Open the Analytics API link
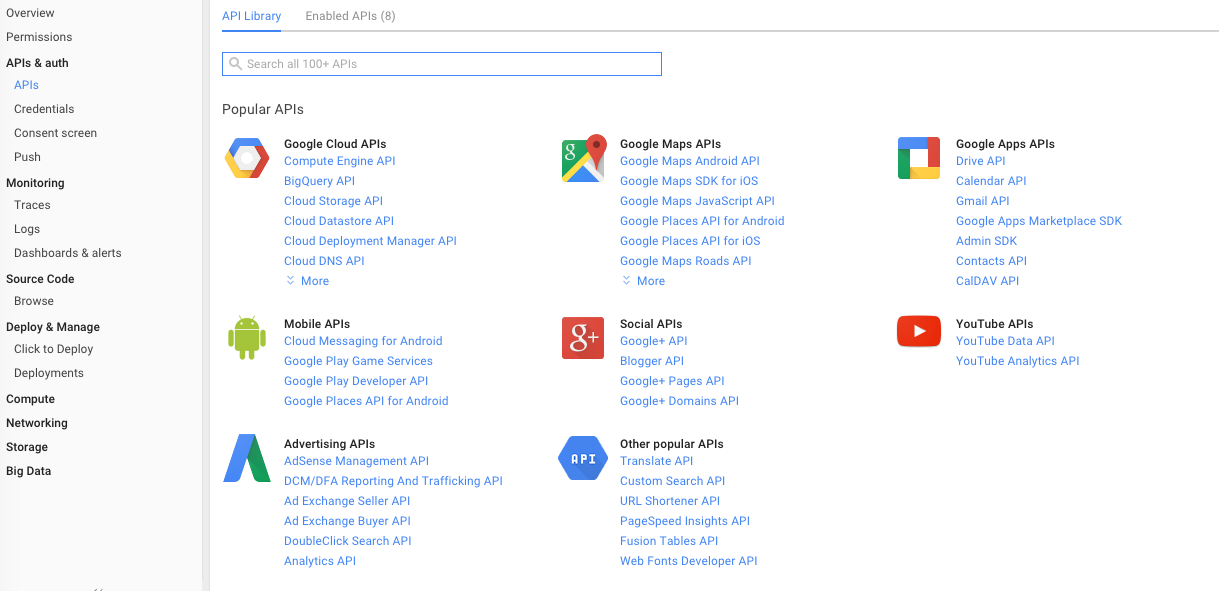The width and height of the screenshot is (1219, 591). pos(320,561)
